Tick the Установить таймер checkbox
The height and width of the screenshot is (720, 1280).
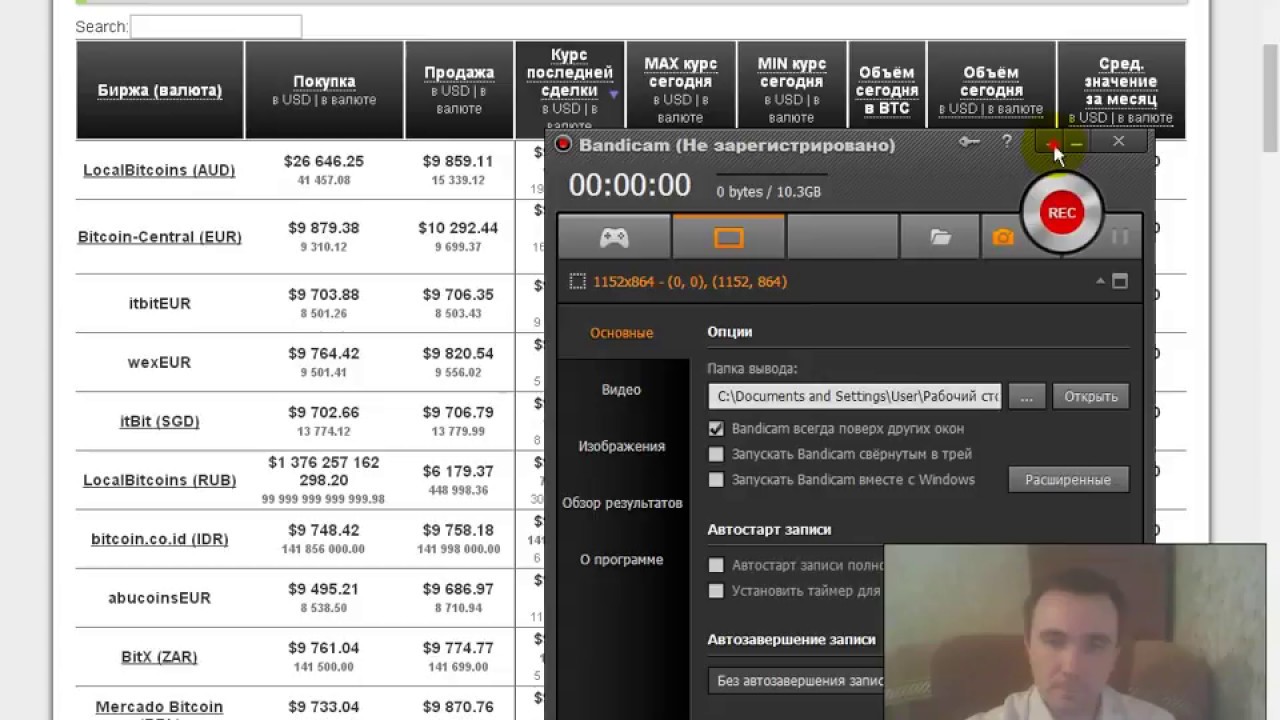[716, 591]
